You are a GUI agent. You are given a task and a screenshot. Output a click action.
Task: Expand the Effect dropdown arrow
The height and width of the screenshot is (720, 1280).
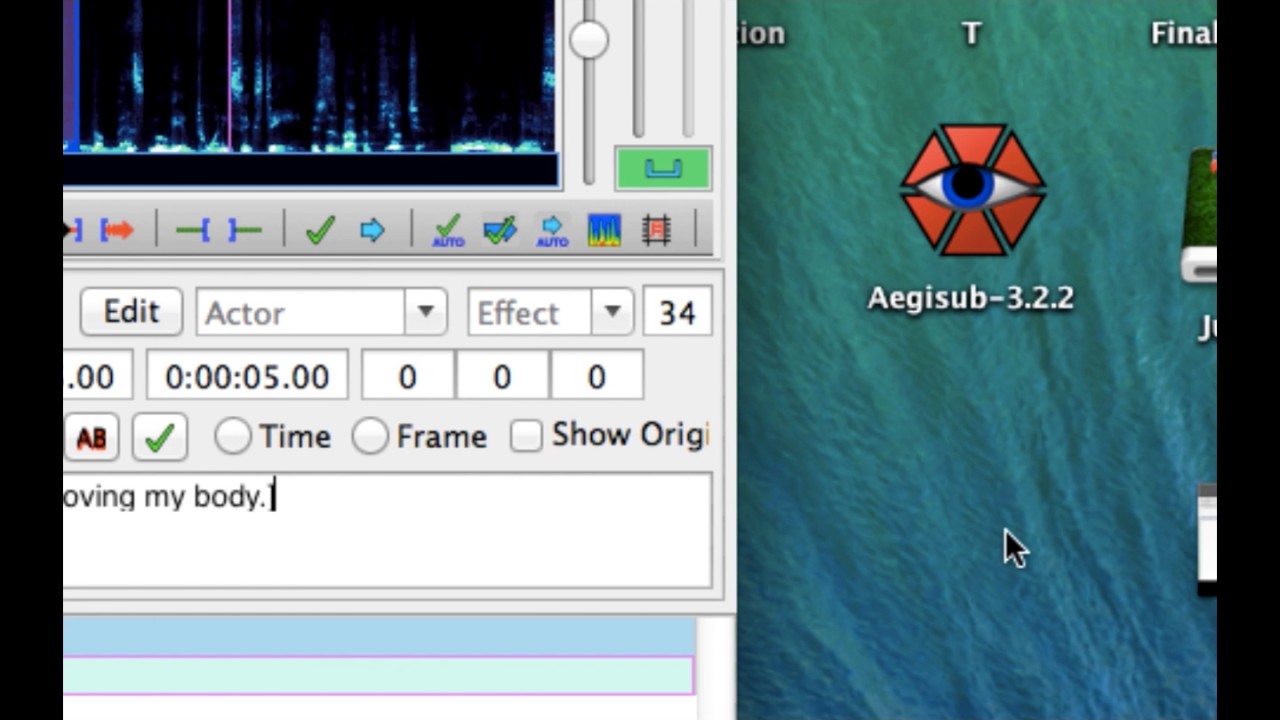(x=612, y=312)
